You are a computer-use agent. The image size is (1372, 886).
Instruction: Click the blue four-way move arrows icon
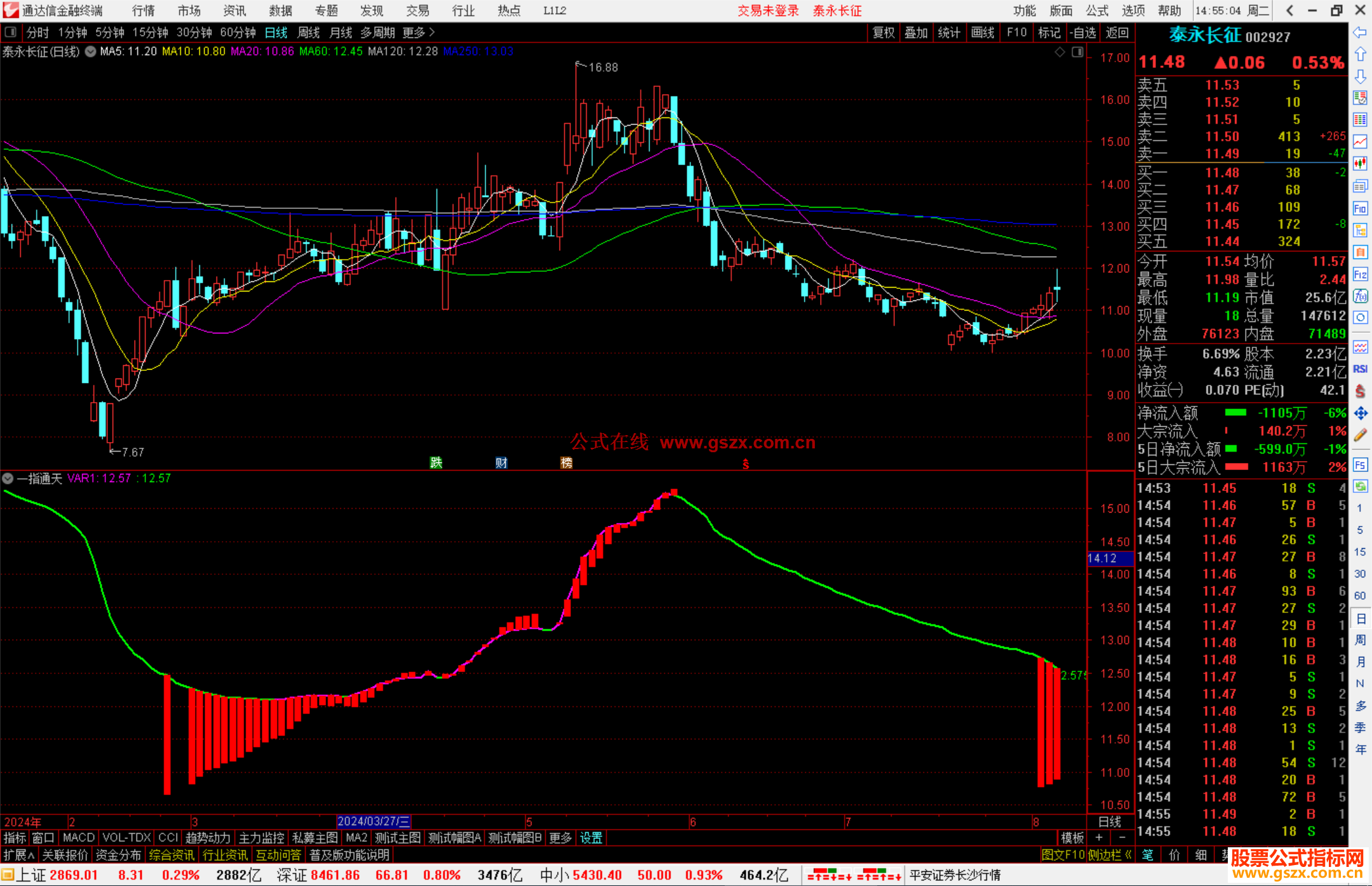(1360, 413)
